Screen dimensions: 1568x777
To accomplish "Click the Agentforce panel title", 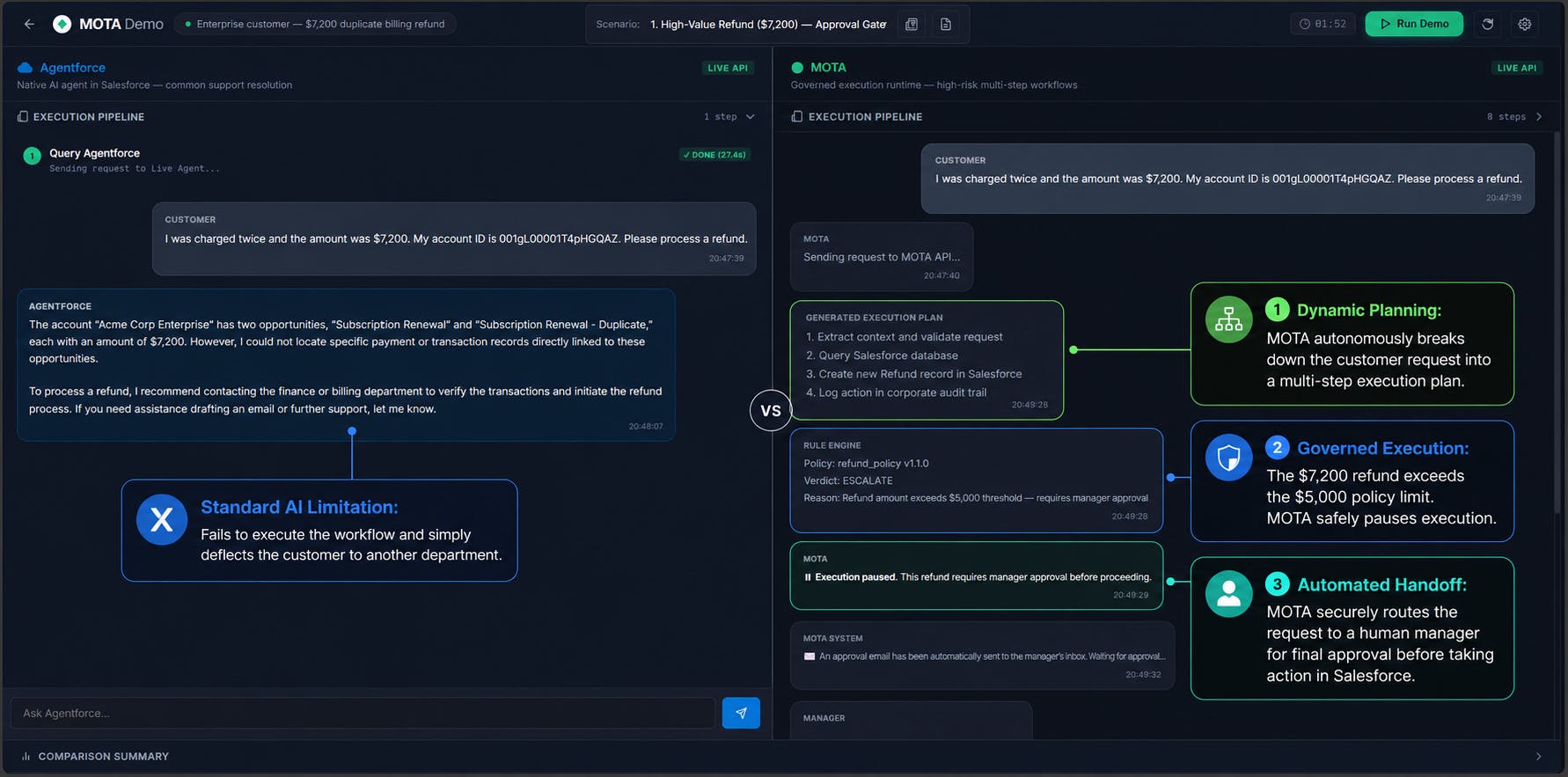I will pos(72,68).
